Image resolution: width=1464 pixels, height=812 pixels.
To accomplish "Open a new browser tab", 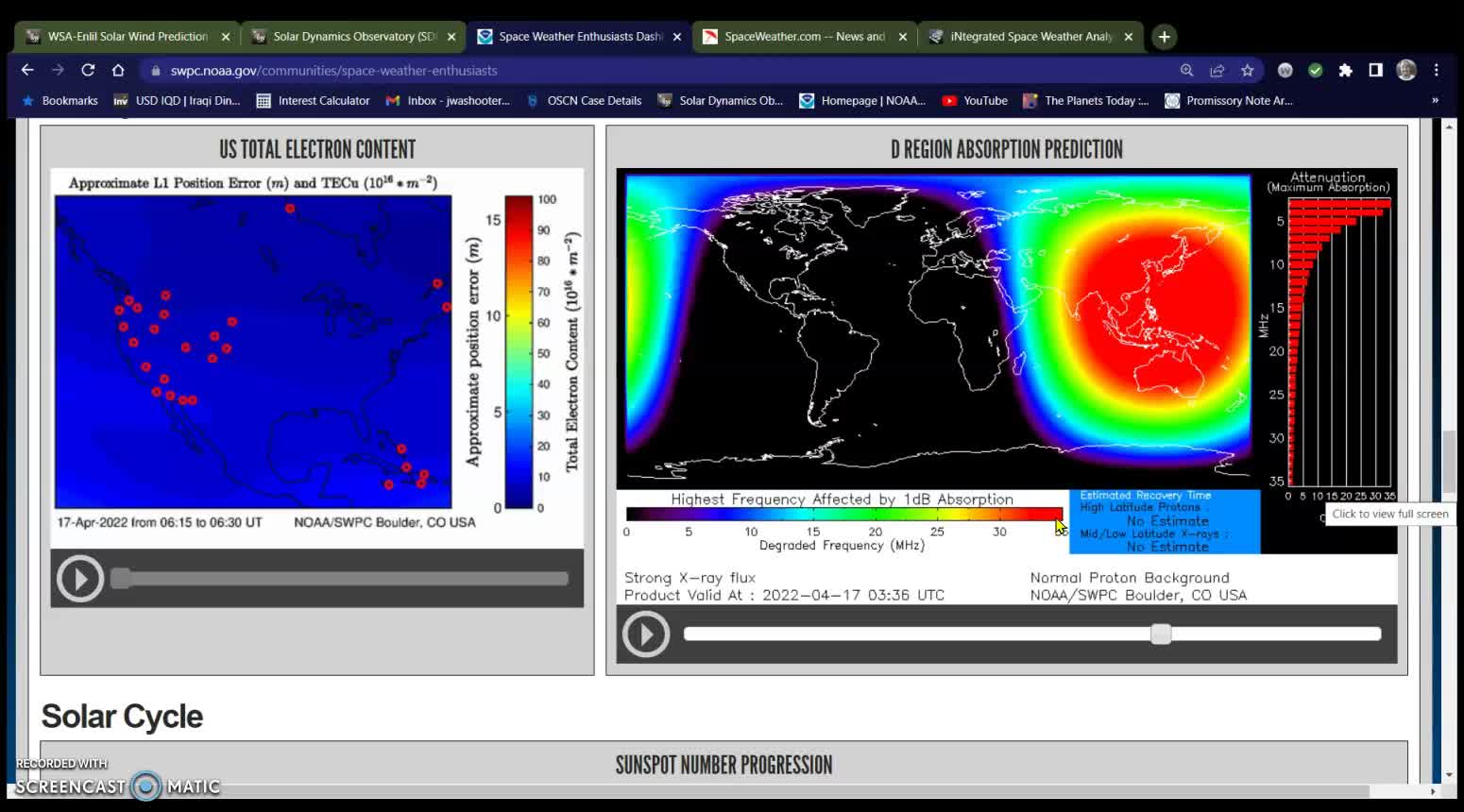I will point(1165,37).
